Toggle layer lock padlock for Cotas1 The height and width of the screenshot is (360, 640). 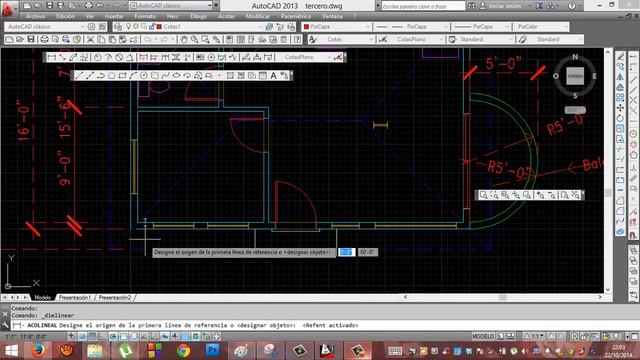click(x=151, y=27)
